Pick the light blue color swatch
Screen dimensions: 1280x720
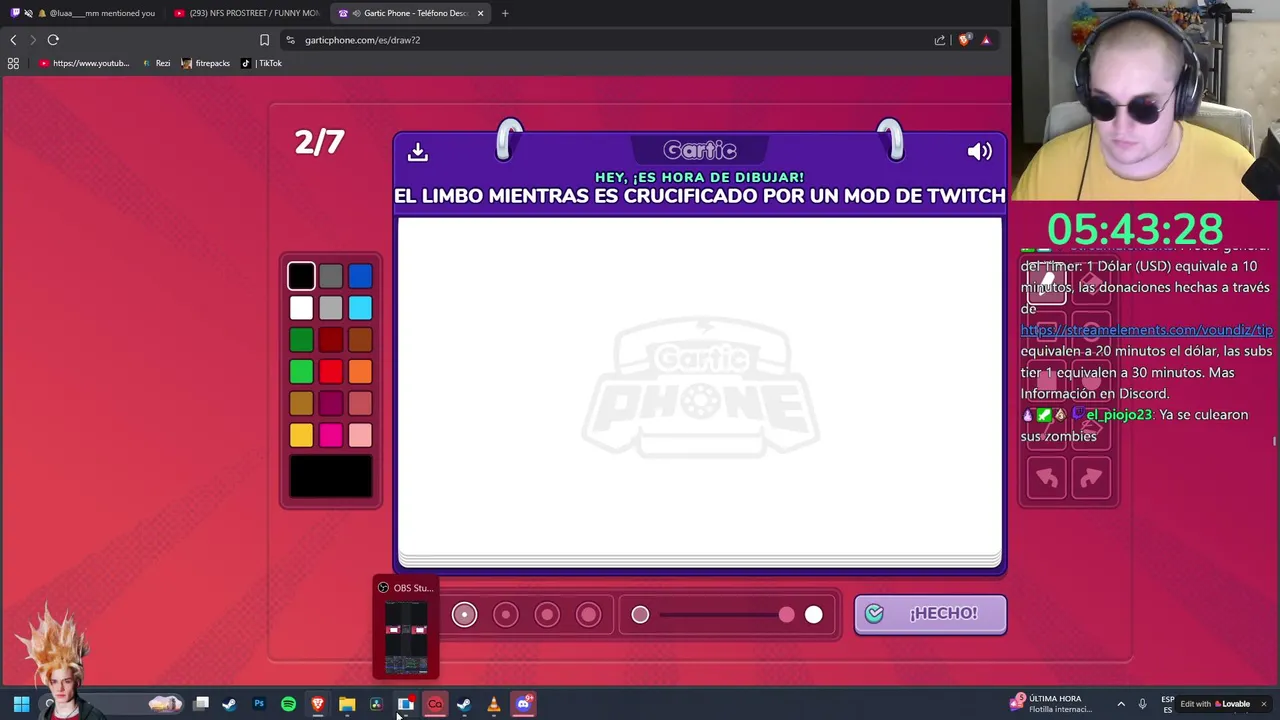360,308
